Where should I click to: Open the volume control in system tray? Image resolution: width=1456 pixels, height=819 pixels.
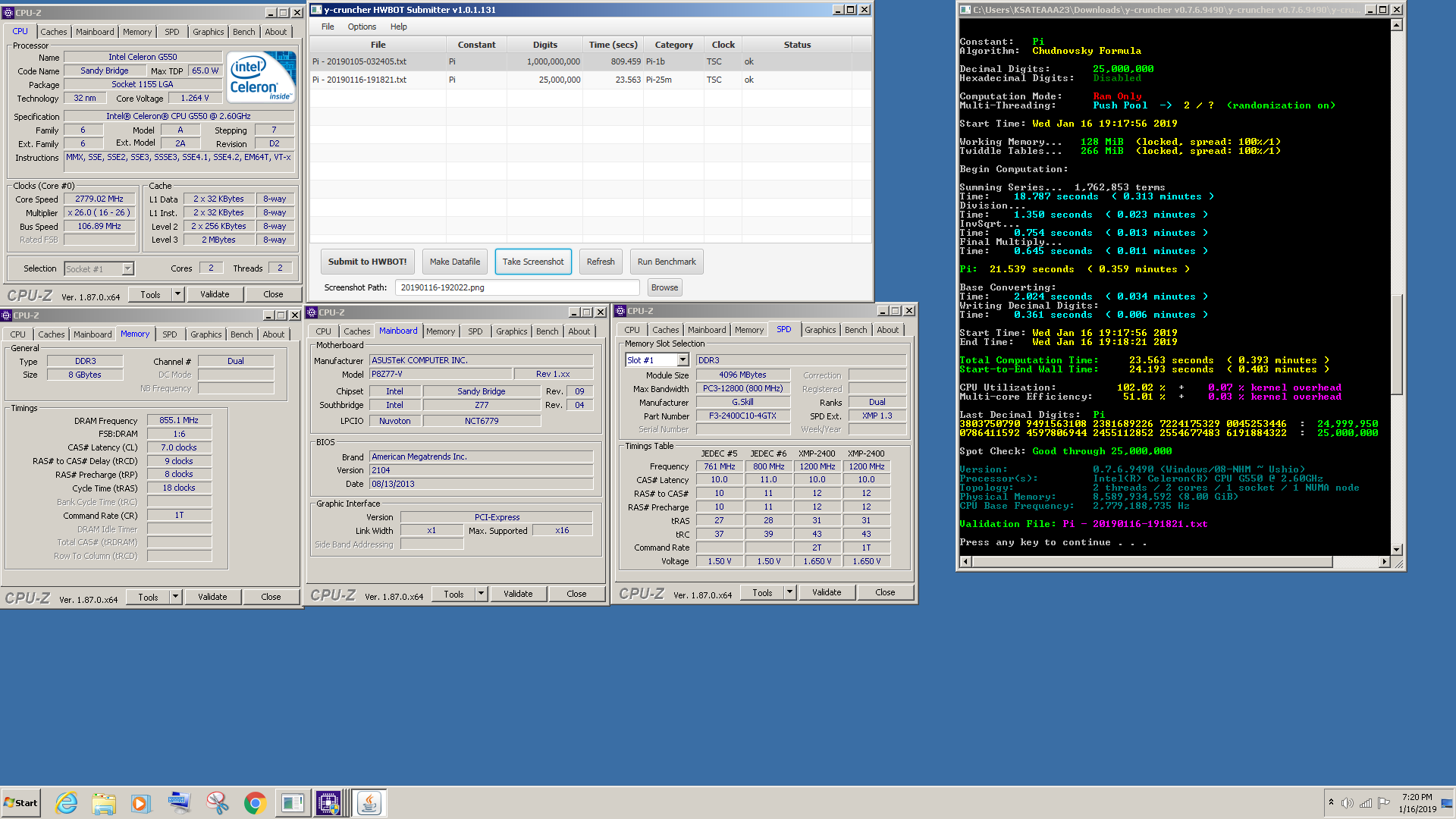[1348, 803]
